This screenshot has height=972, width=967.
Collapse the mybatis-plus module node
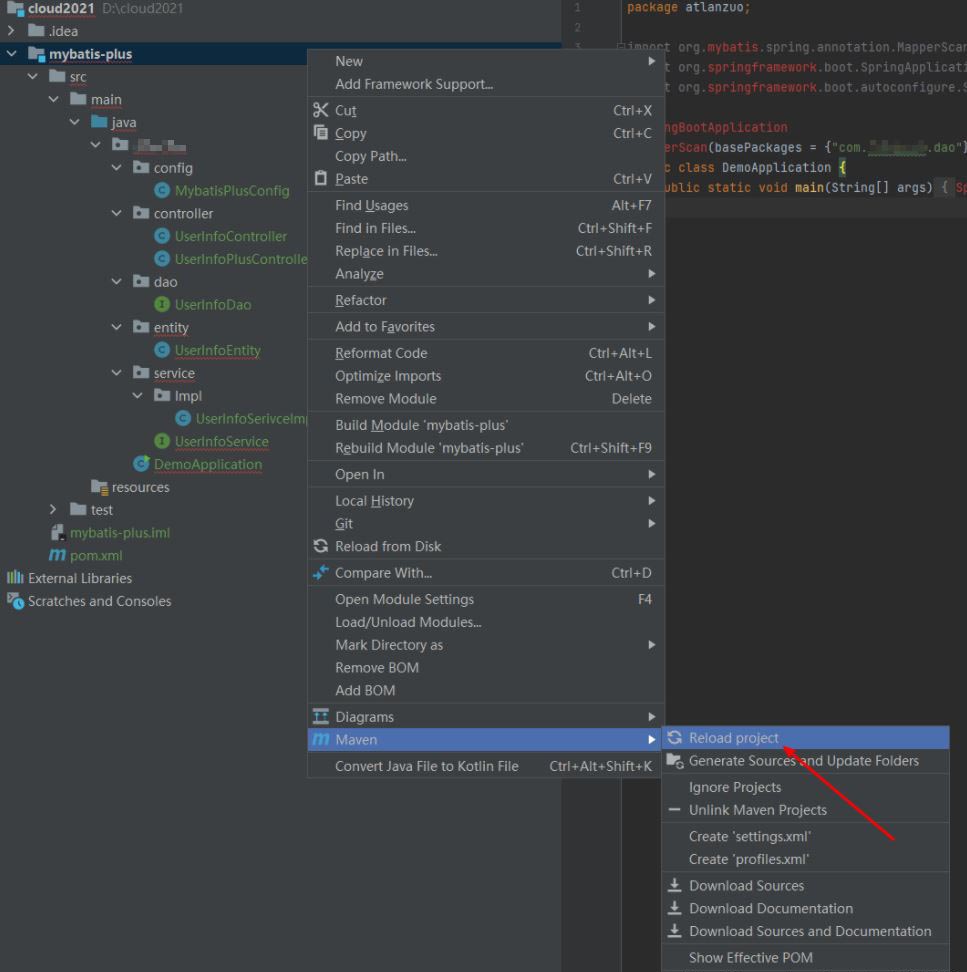[x=12, y=54]
